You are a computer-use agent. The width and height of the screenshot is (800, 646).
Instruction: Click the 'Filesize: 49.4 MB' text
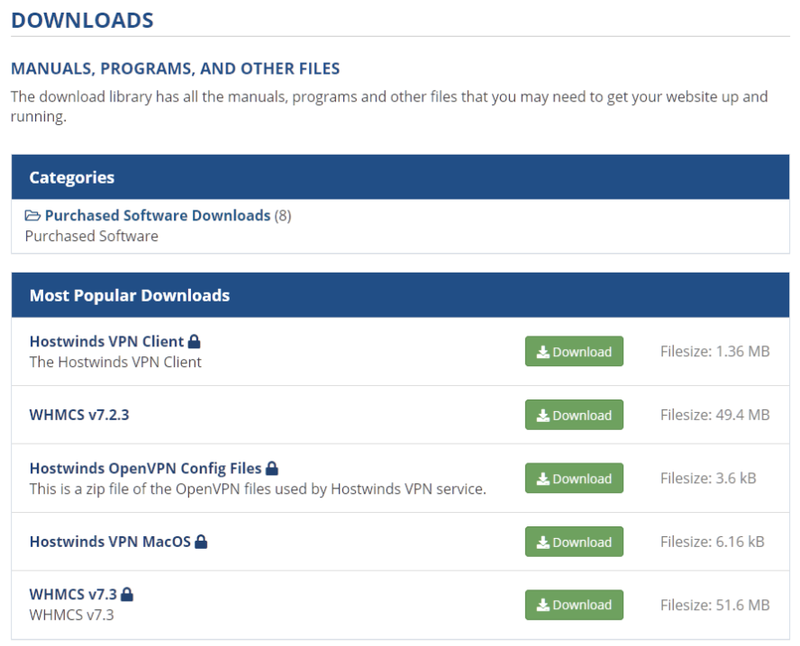[715, 414]
